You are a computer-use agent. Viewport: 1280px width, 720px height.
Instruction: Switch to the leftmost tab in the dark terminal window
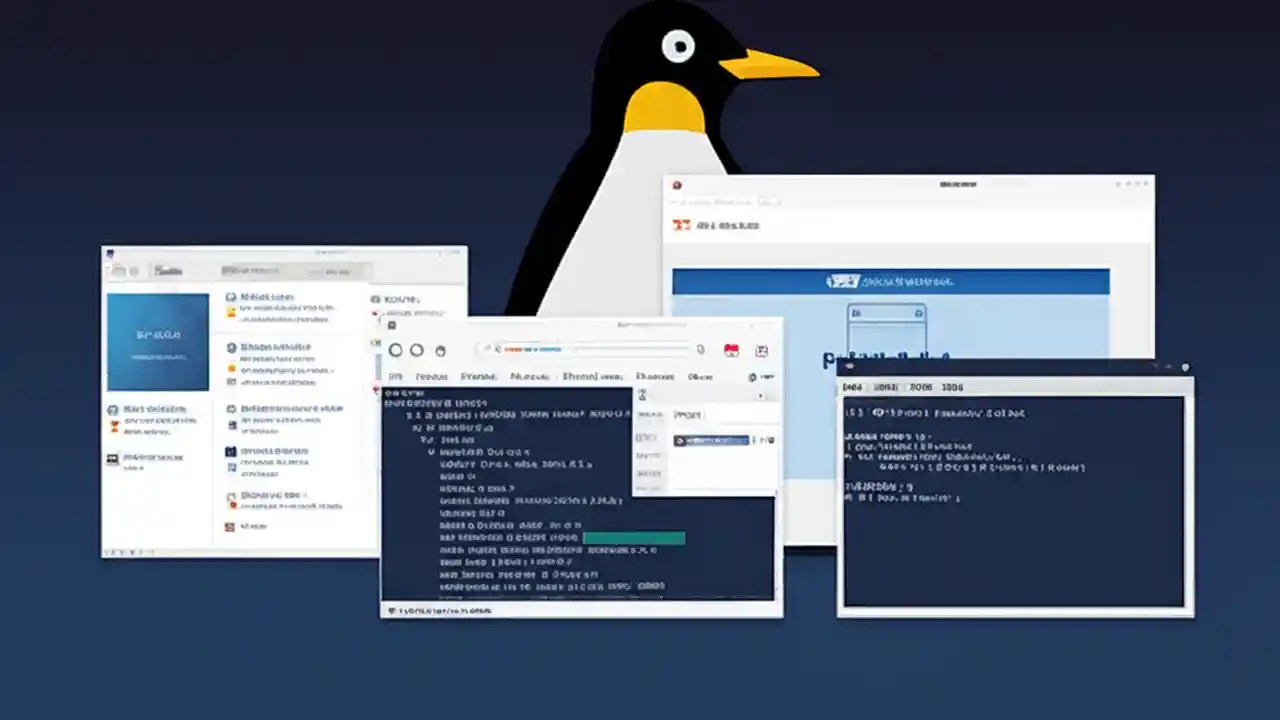(854, 386)
